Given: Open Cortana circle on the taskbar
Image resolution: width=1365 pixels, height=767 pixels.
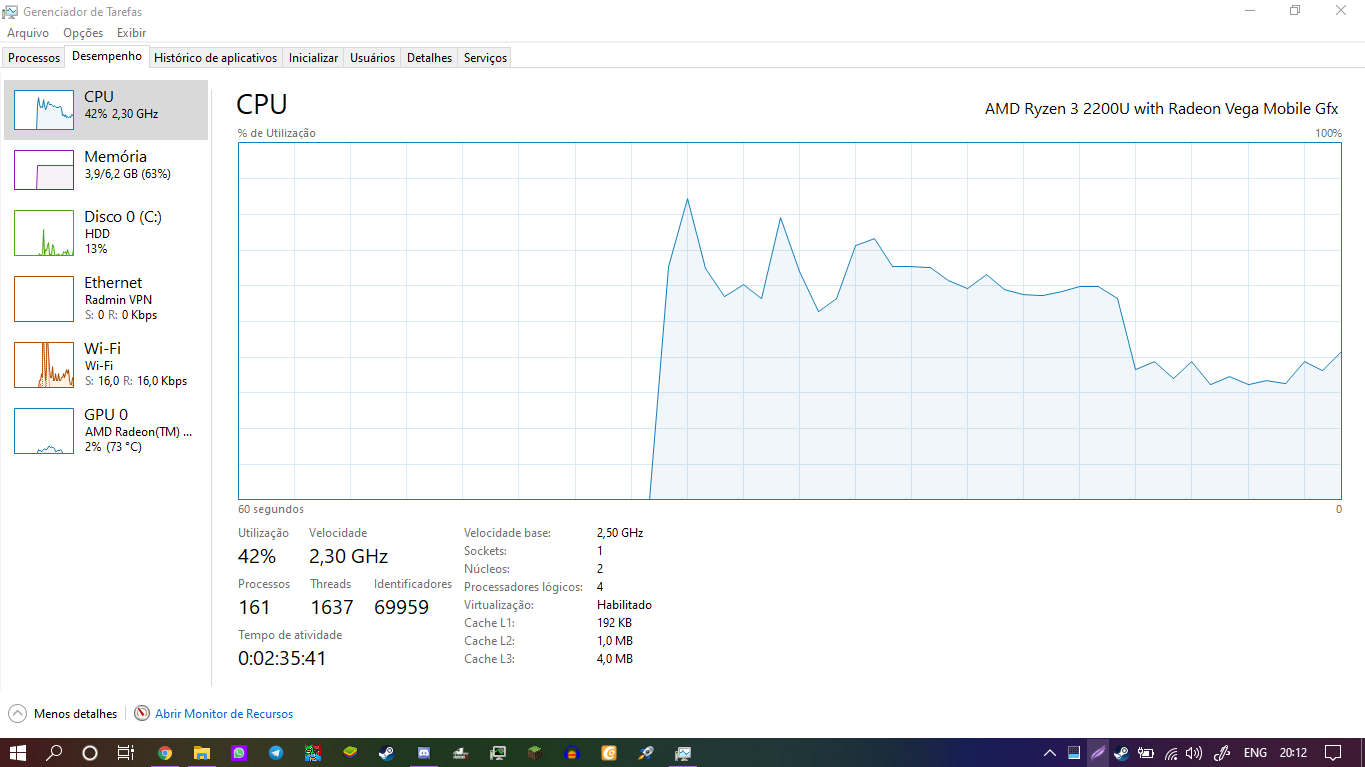Looking at the screenshot, I should (90, 752).
